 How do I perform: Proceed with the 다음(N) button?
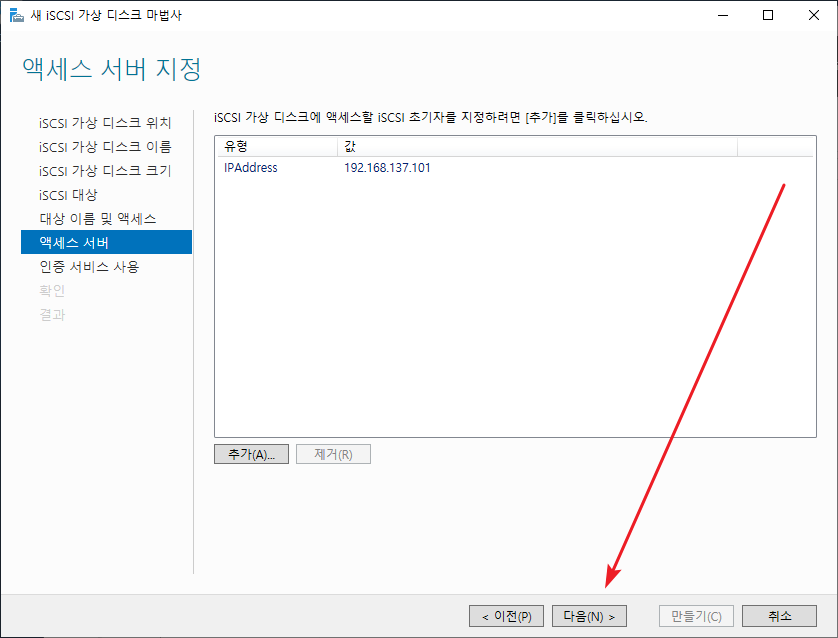(589, 616)
